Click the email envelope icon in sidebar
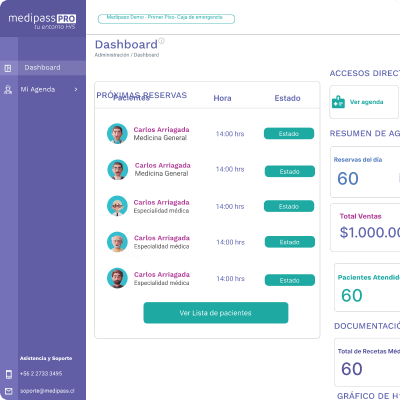This screenshot has width=400, height=400. [9, 391]
